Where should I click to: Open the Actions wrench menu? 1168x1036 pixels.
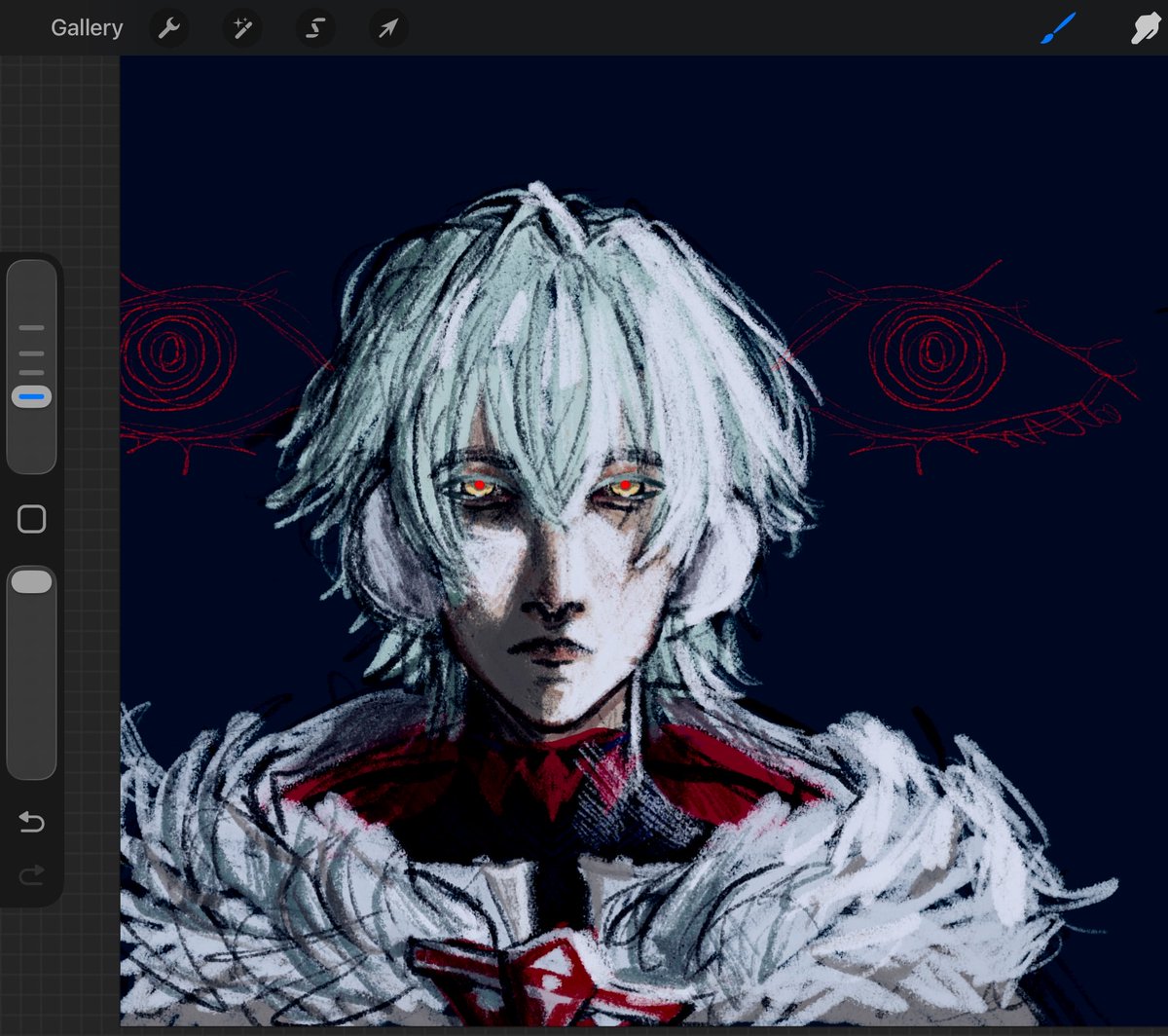click(x=169, y=28)
